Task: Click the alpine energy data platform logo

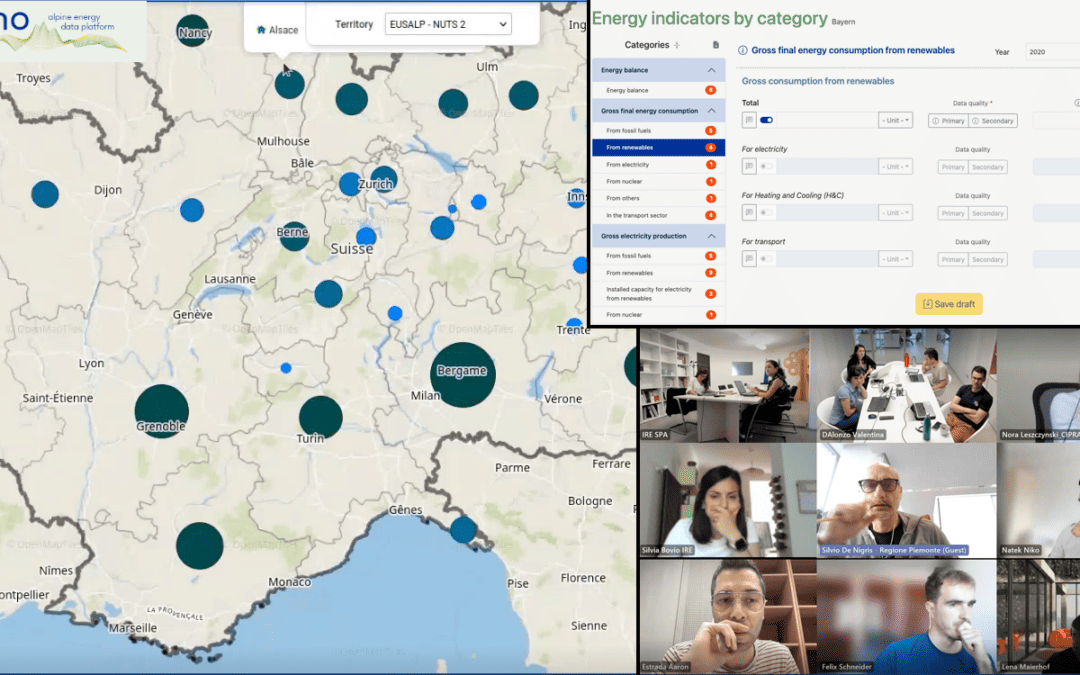Action: click(x=60, y=28)
